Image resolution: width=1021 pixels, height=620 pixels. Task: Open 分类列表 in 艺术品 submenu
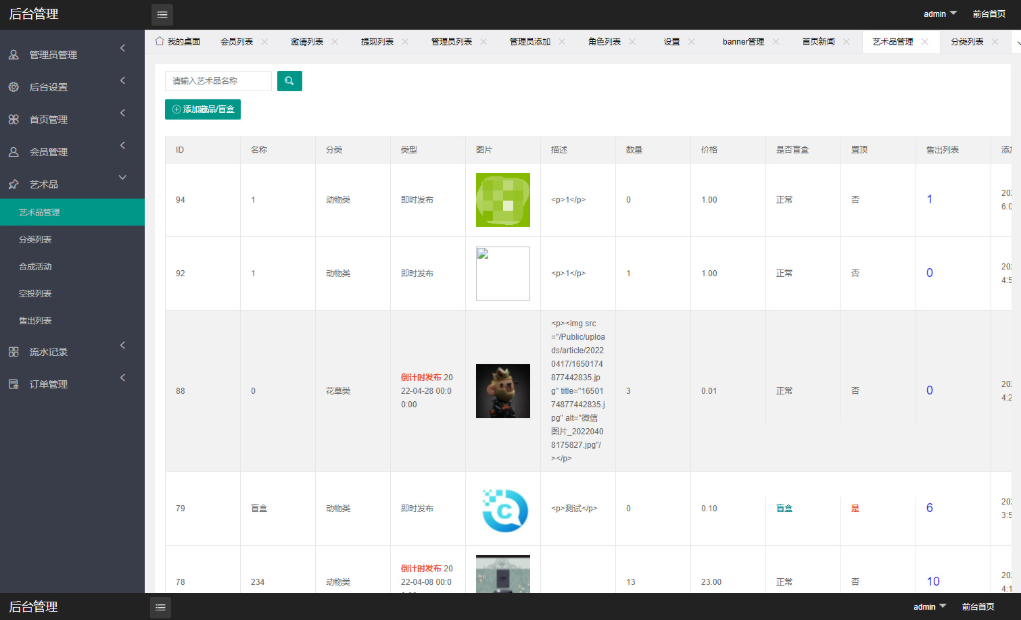pos(35,240)
